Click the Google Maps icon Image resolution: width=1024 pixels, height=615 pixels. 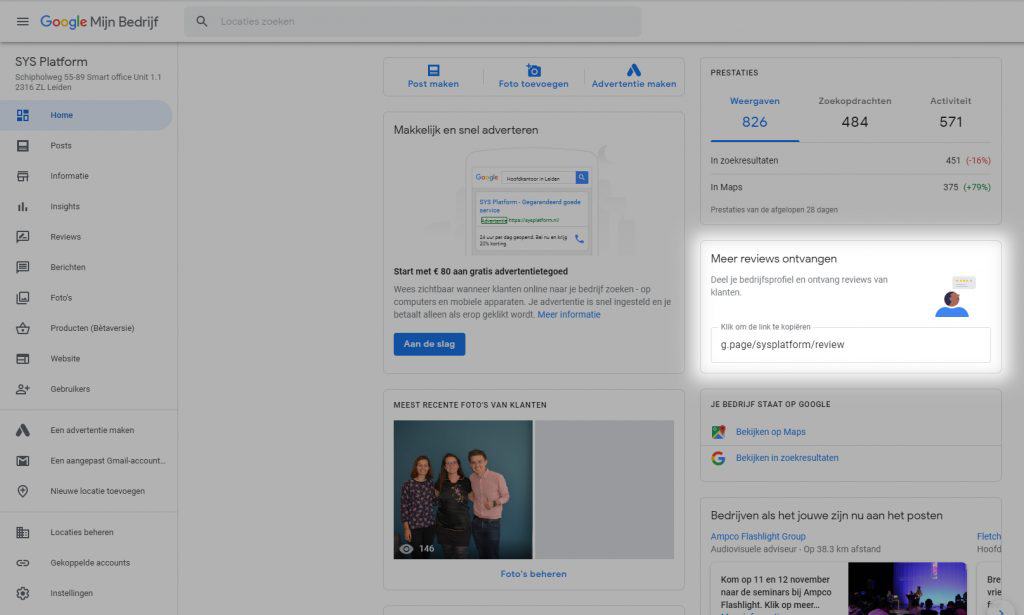pyautogui.click(x=718, y=432)
